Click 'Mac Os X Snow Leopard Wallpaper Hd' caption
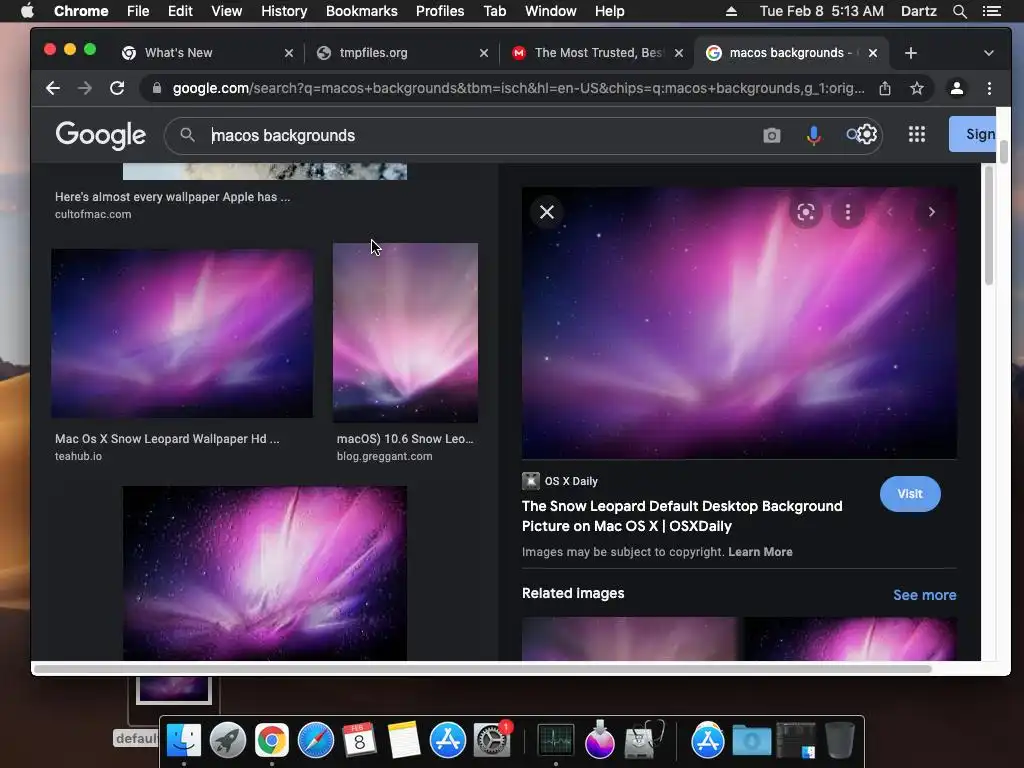The image size is (1024, 768). (x=167, y=439)
